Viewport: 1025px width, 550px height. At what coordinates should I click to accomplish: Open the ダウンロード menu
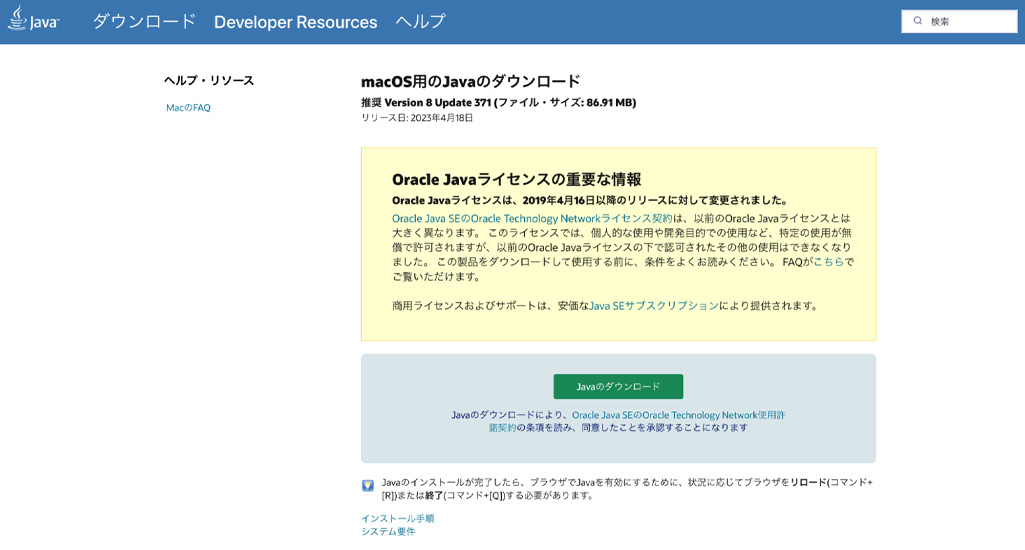(x=144, y=22)
